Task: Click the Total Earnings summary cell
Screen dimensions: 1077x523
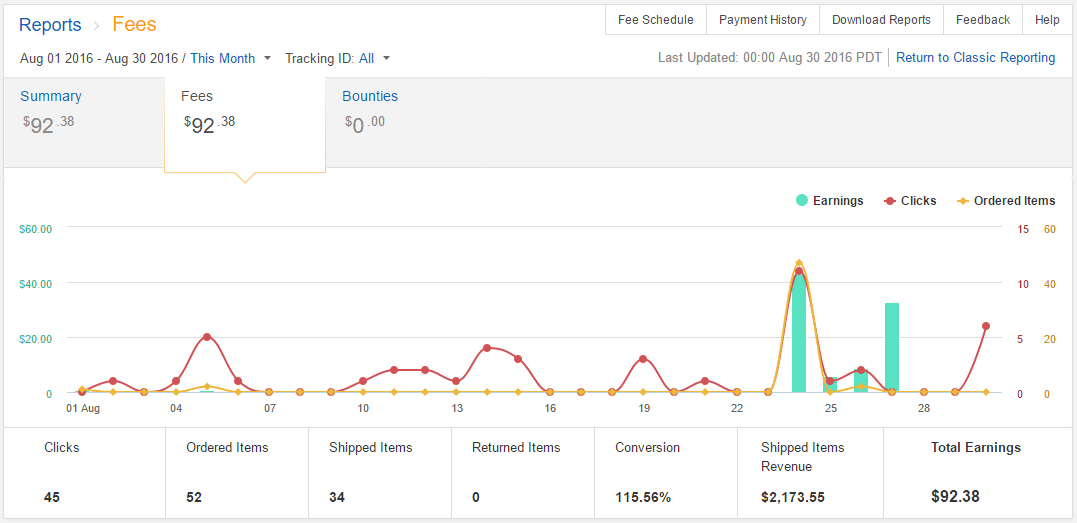Action: coord(975,473)
